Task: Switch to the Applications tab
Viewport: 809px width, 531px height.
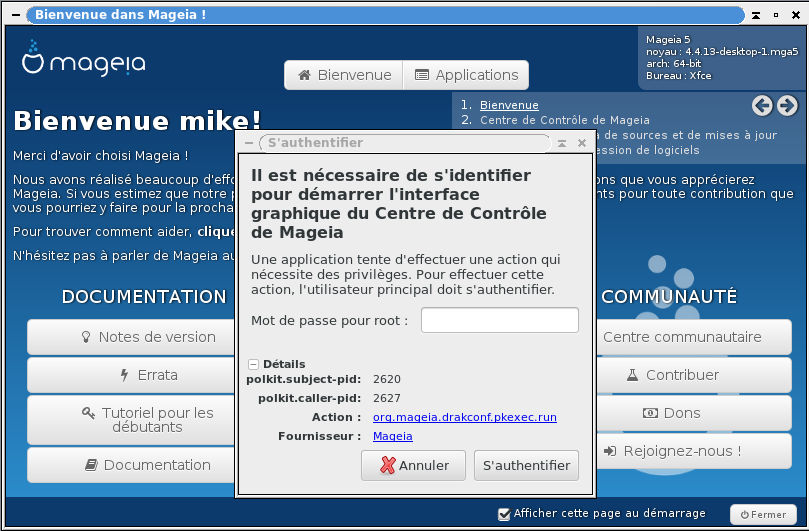Action: (x=466, y=75)
